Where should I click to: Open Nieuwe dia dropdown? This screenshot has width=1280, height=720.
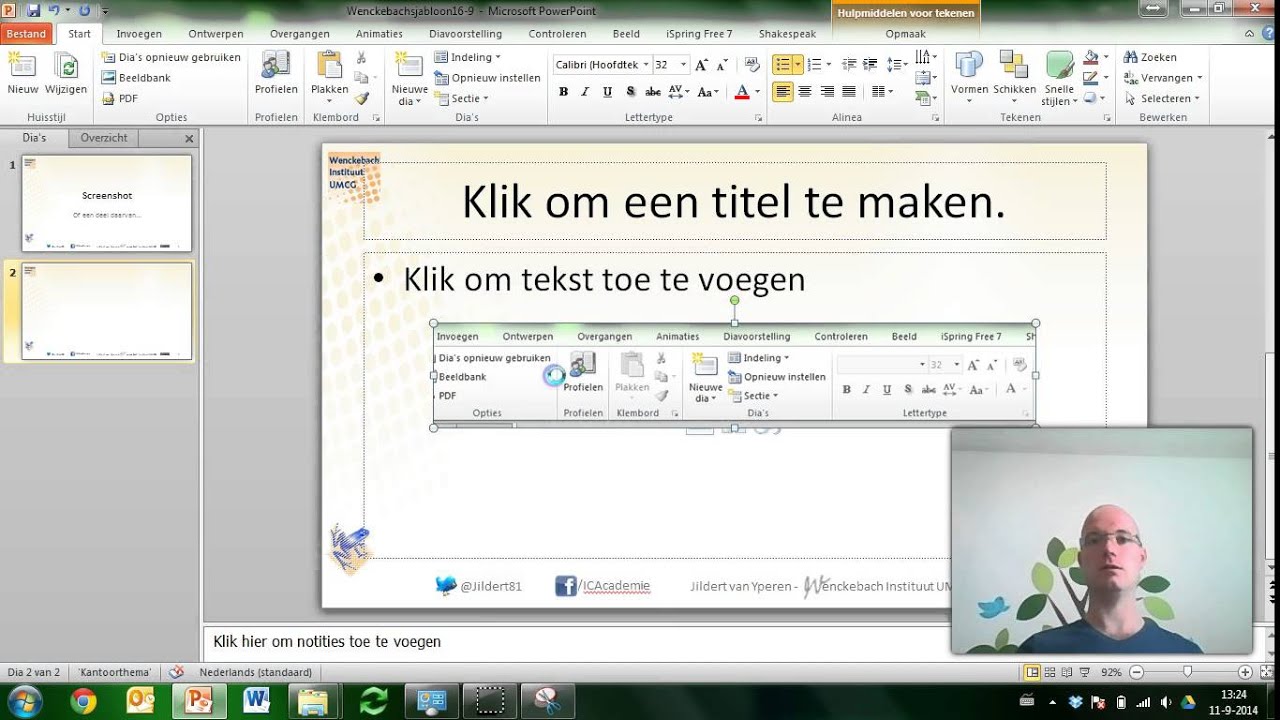pos(409,96)
